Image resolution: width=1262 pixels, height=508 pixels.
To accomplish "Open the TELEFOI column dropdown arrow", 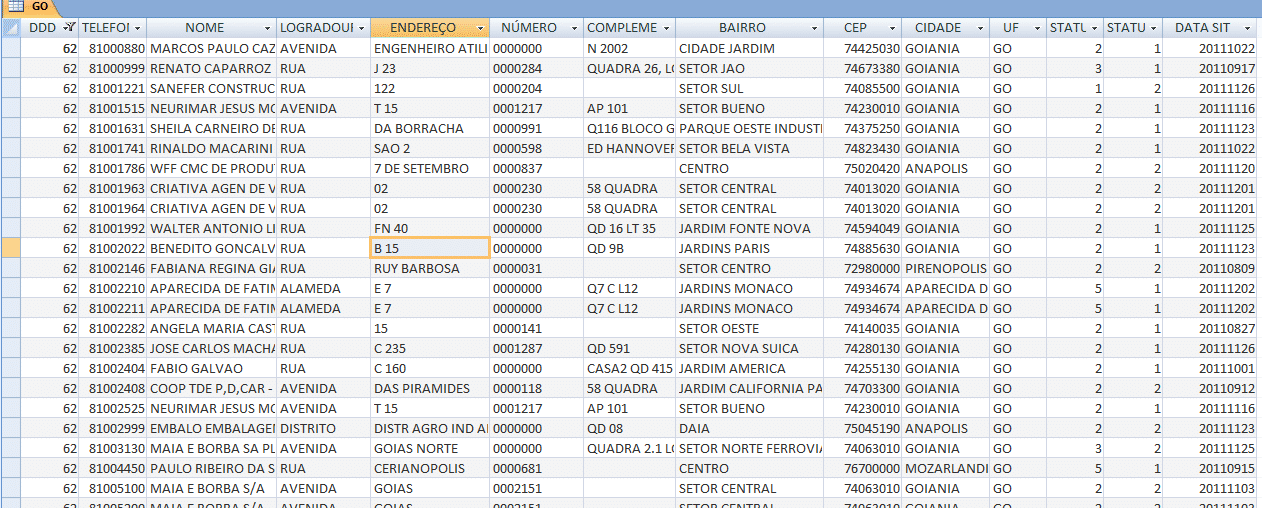I will [x=138, y=28].
